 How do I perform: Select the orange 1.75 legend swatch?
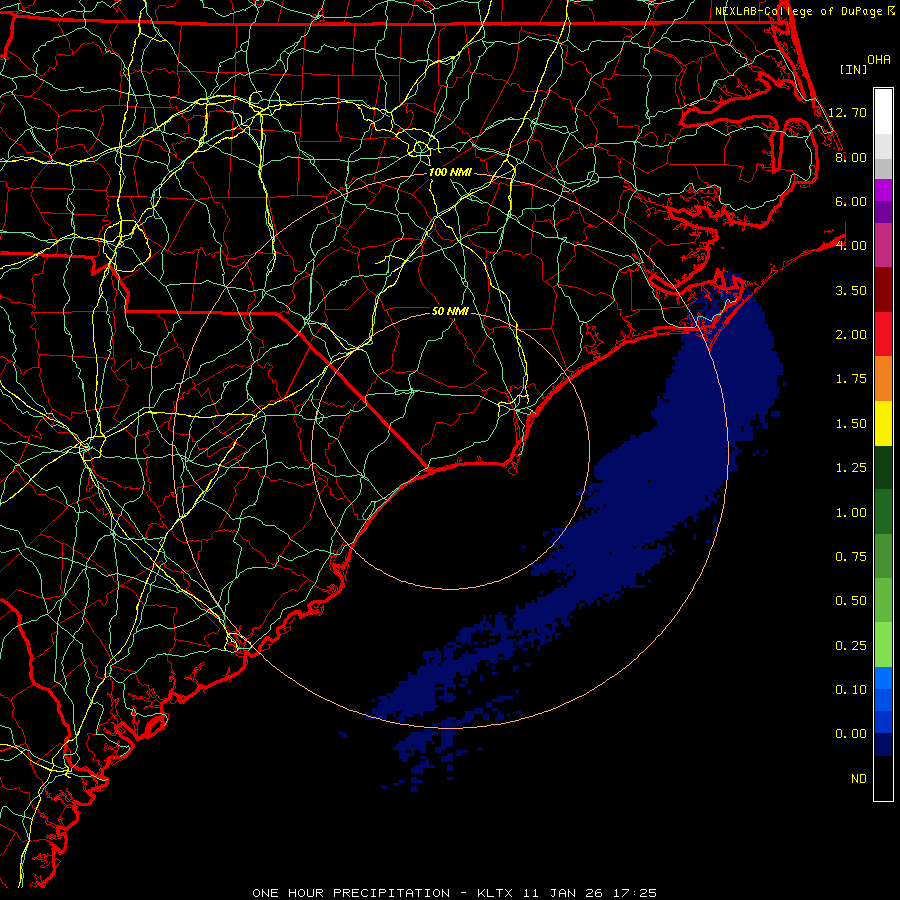pyautogui.click(x=883, y=379)
